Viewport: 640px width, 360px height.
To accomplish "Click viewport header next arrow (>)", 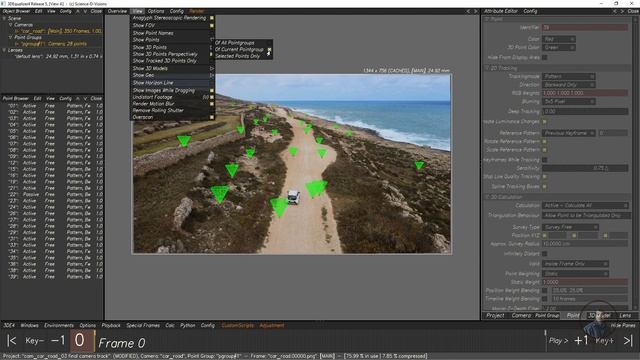I will [476, 11].
